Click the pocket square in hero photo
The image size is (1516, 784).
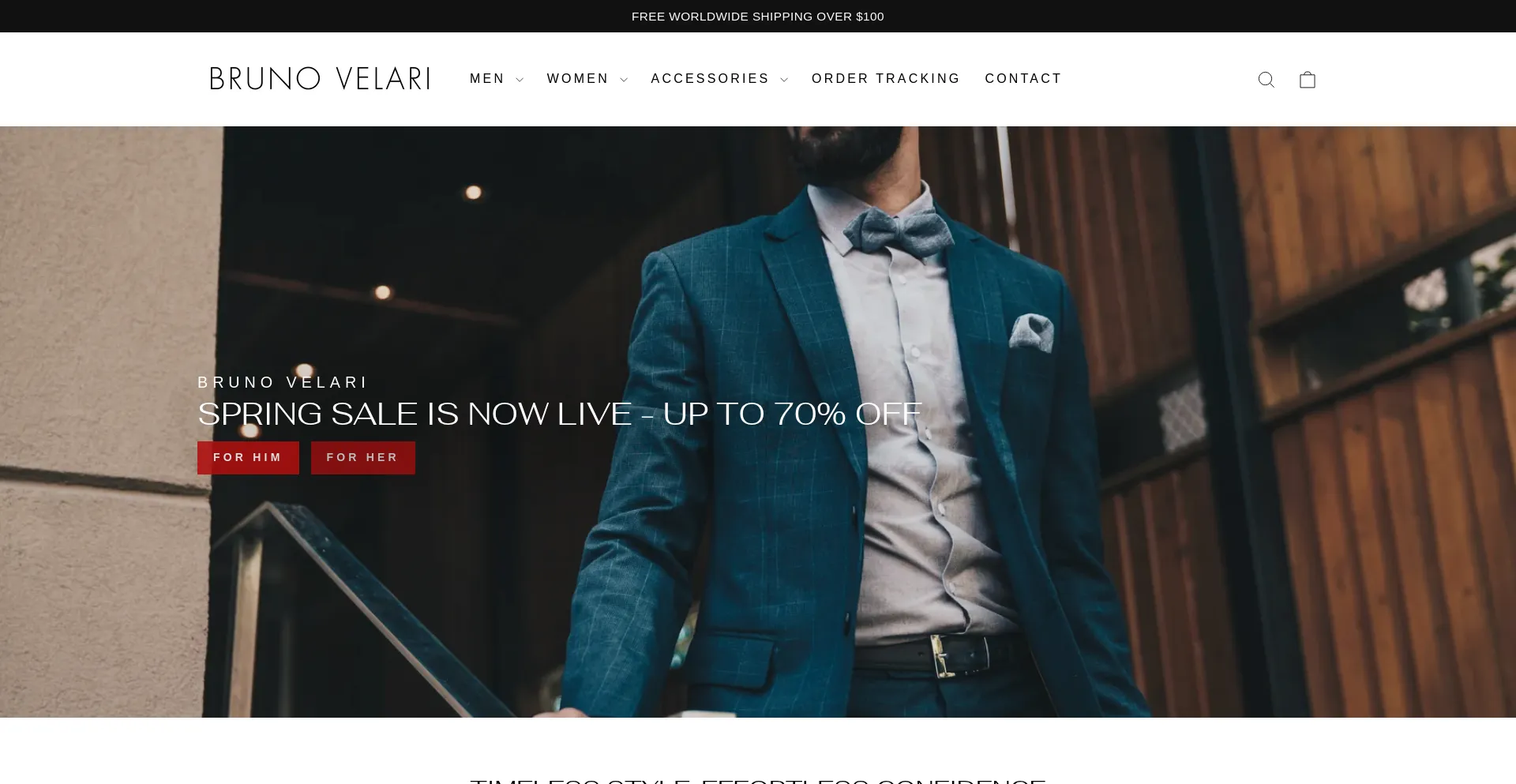point(1031,332)
